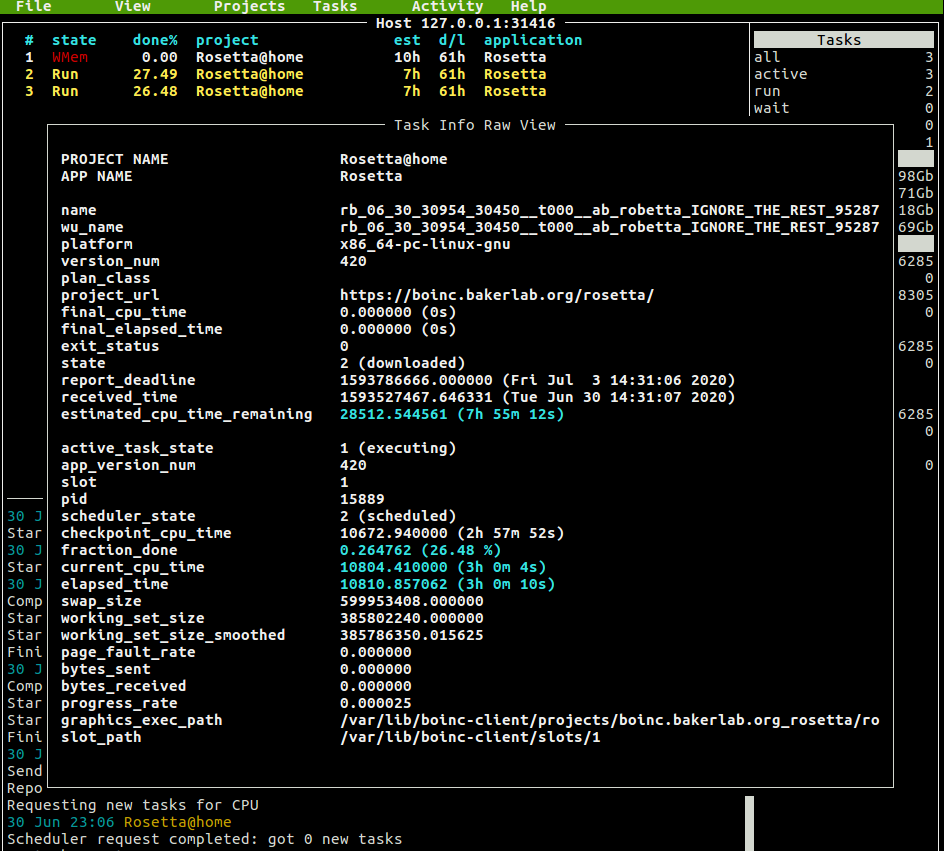Click the done% column header
This screenshot has width=944, height=851.
155,40
